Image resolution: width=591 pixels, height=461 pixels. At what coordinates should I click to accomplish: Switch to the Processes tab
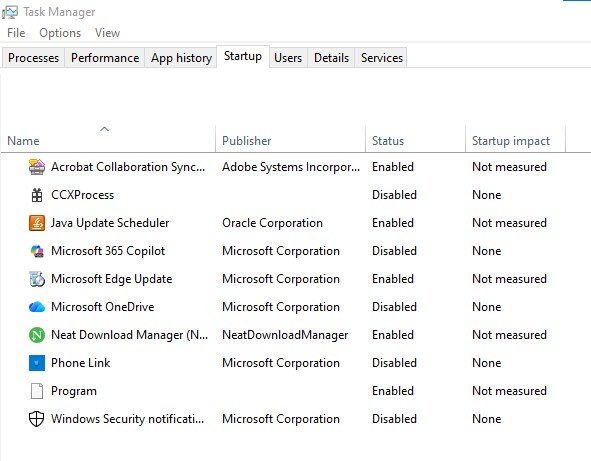tap(33, 58)
